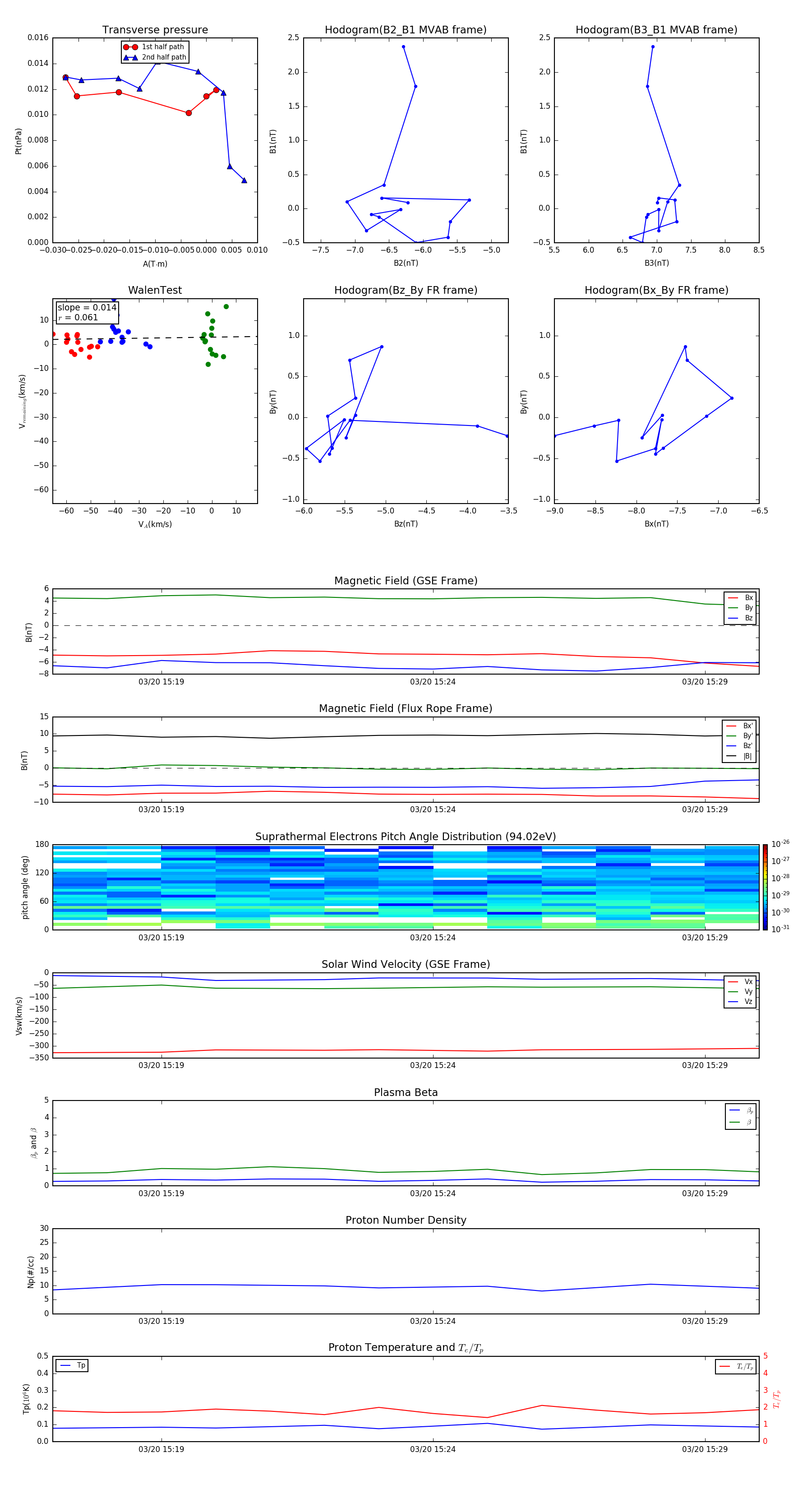Click 'Hodogram(Bx_By FR frame)' title
This screenshot has width=812, height=1489.
[656, 290]
